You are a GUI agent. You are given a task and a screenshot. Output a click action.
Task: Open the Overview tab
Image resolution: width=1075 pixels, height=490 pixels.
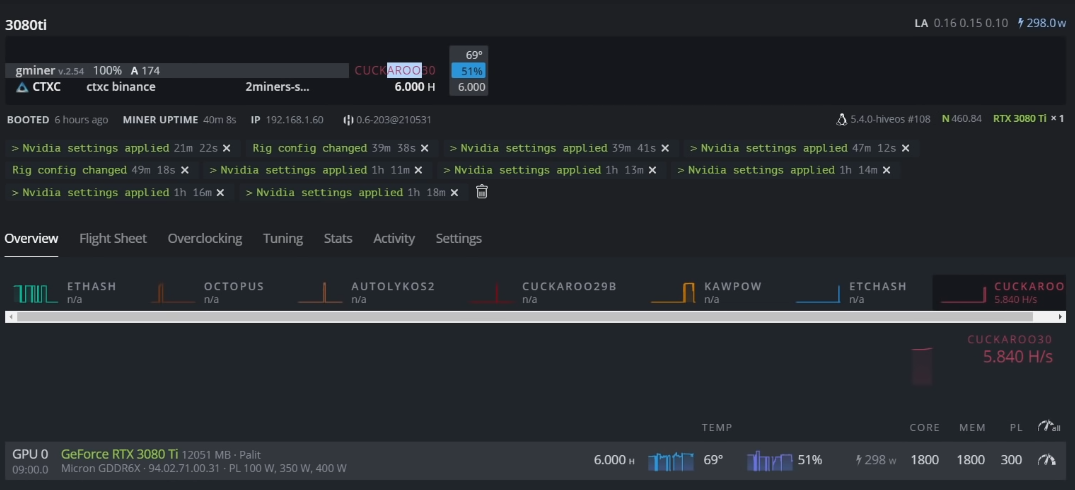click(x=32, y=238)
